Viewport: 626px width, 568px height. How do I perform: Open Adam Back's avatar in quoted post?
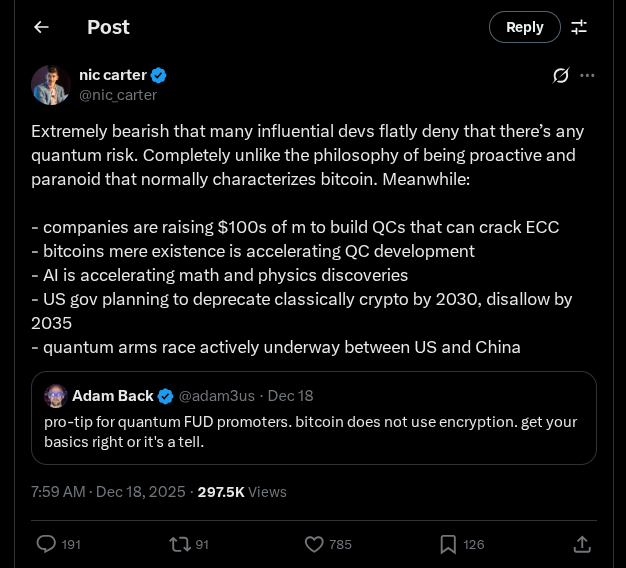coord(56,396)
